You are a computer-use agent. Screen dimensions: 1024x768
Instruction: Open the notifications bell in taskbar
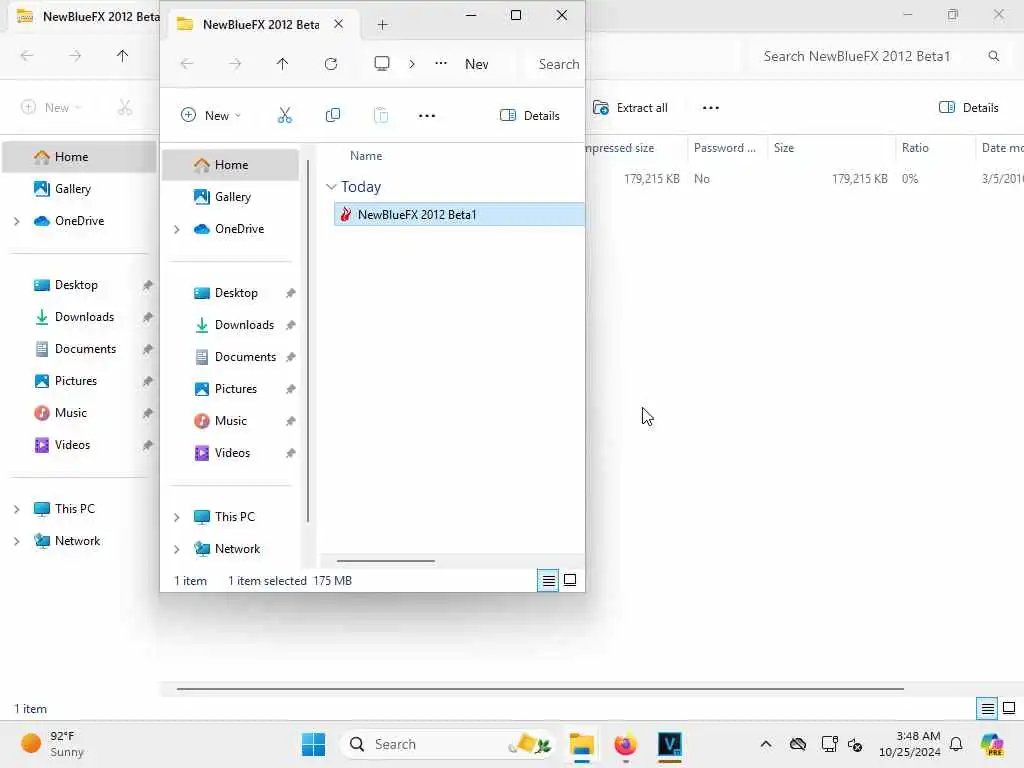tap(956, 744)
